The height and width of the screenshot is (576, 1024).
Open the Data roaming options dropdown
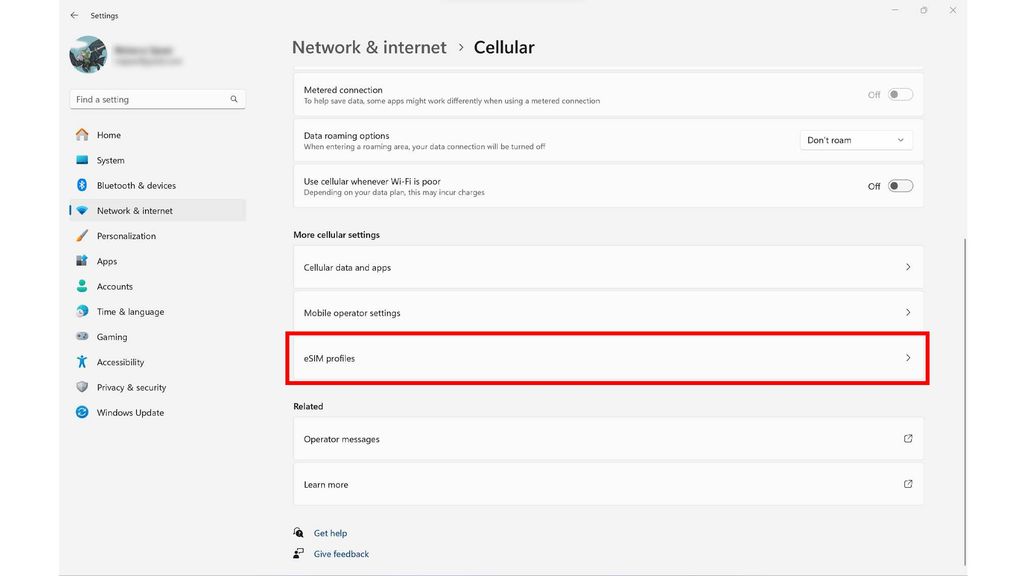tap(855, 140)
